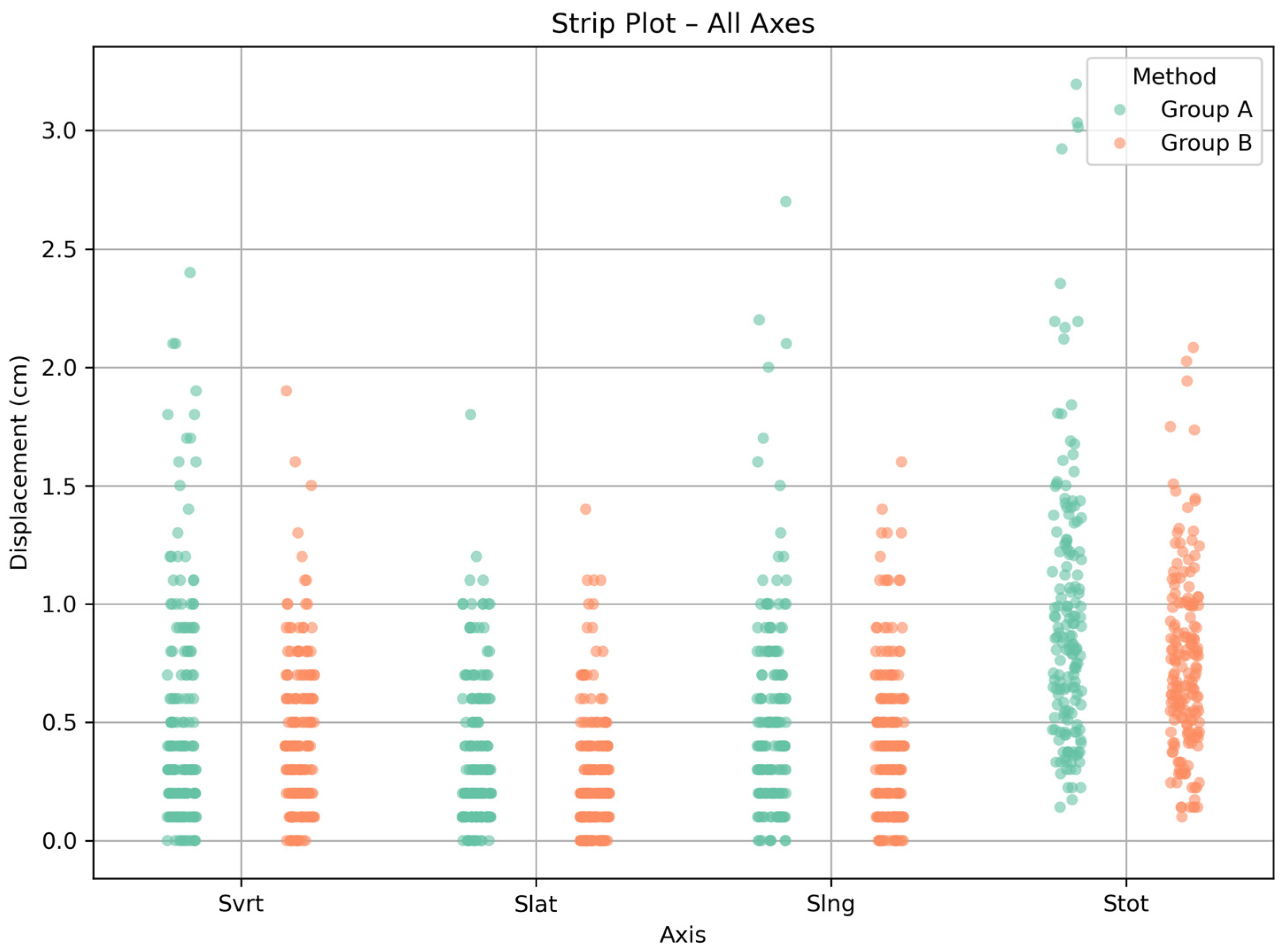Click the 0.0 y-axis tick label
The height and width of the screenshot is (952, 1288).
(59, 841)
